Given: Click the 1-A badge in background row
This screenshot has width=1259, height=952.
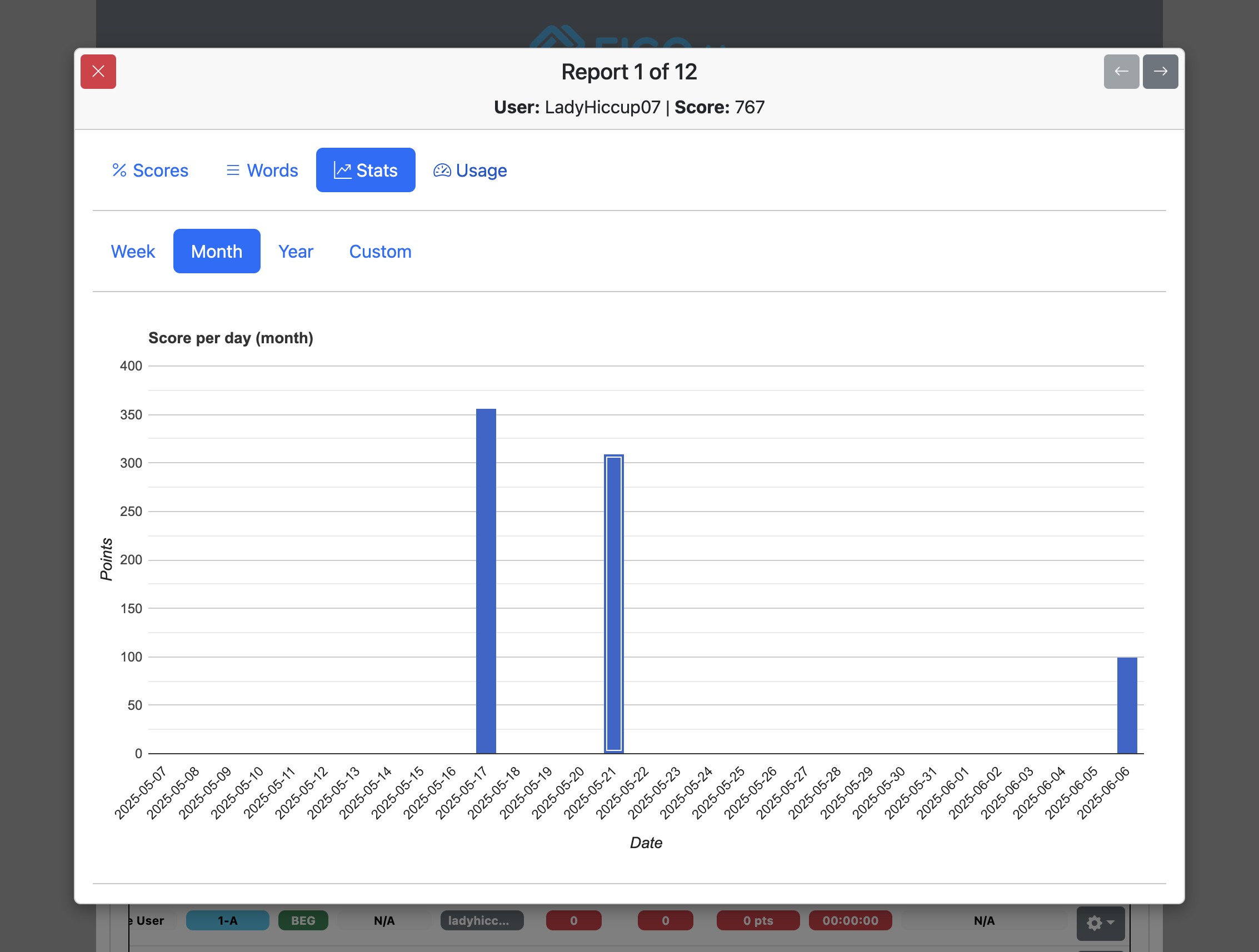Looking at the screenshot, I should [x=228, y=921].
